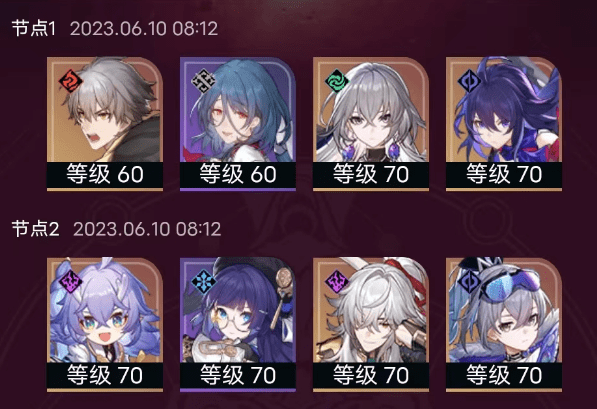
Task: Click the Lightning element icon on Jing Yuan's card
Action: [337, 281]
